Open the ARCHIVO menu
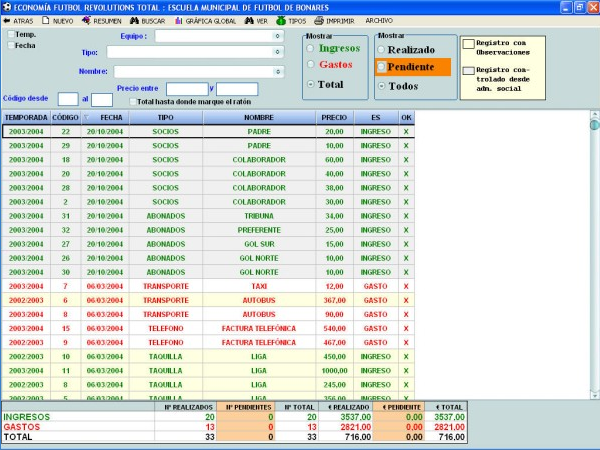The height and width of the screenshot is (450, 600). pyautogui.click(x=379, y=21)
